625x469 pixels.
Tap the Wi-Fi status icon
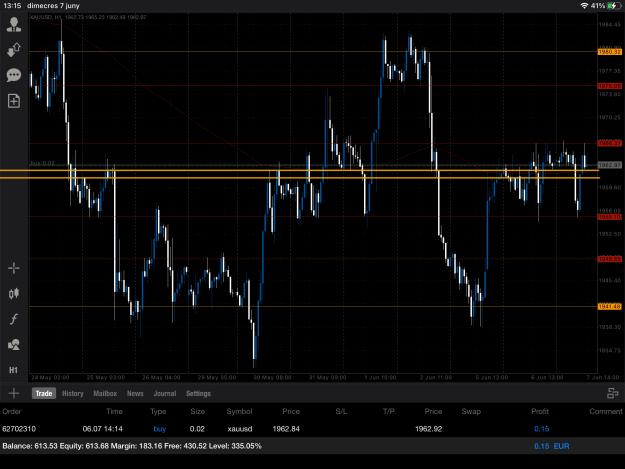[x=584, y=6]
